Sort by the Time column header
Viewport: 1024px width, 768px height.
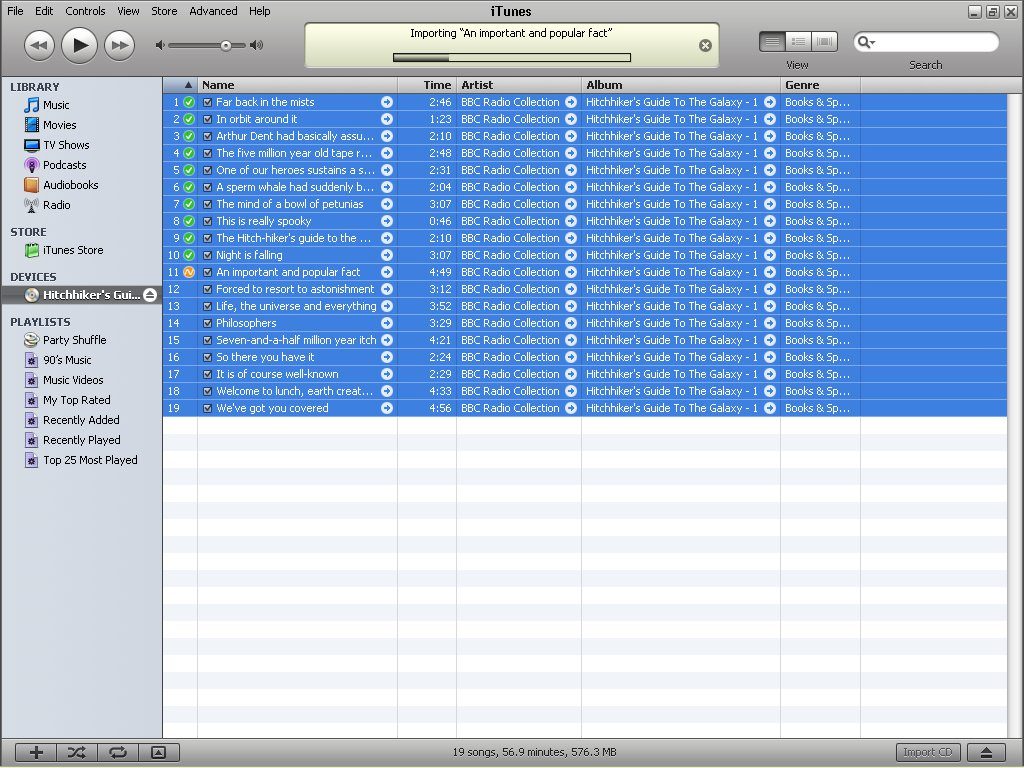pyautogui.click(x=427, y=85)
